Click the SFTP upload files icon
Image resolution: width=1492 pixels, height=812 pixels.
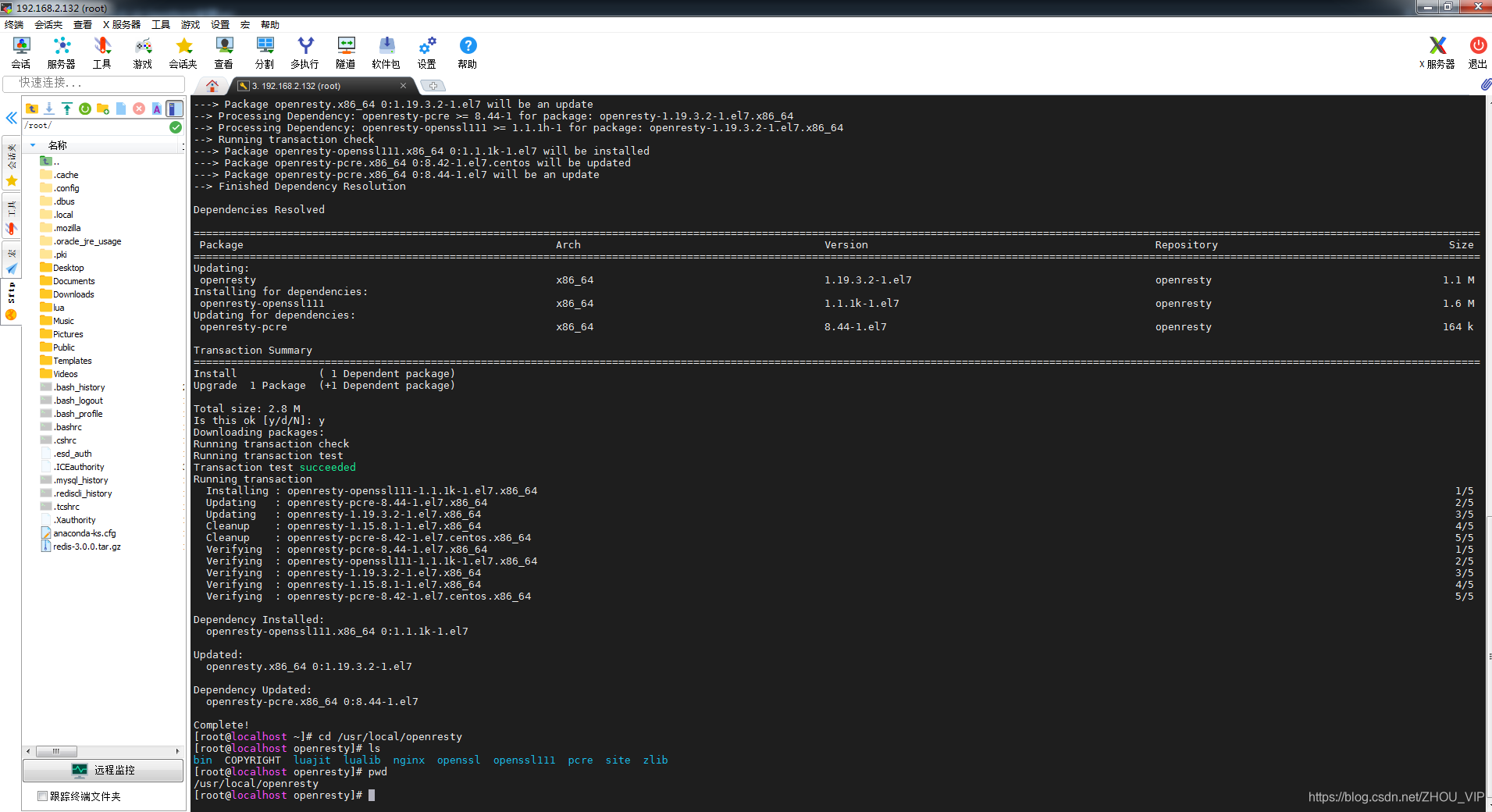(67, 109)
